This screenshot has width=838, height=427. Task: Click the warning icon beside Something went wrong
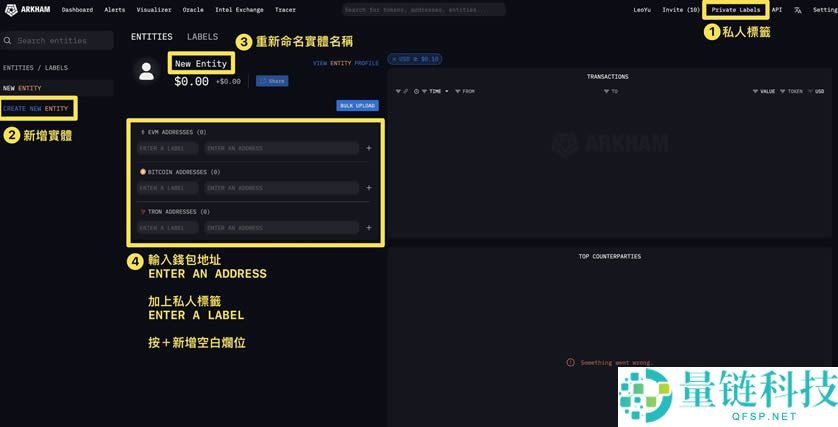[x=570, y=362]
